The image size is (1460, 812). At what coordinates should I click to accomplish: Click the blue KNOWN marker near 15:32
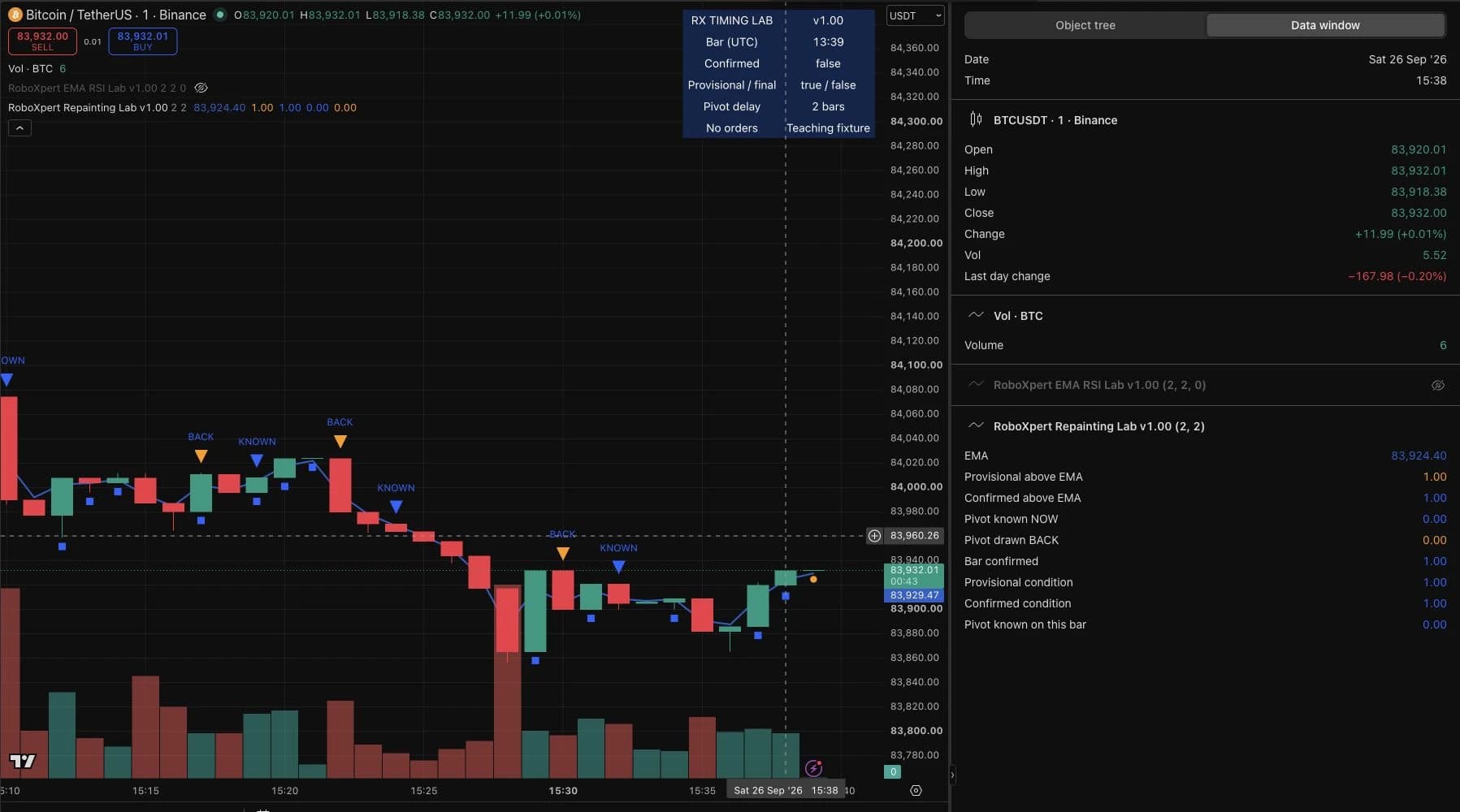pyautogui.click(x=618, y=567)
